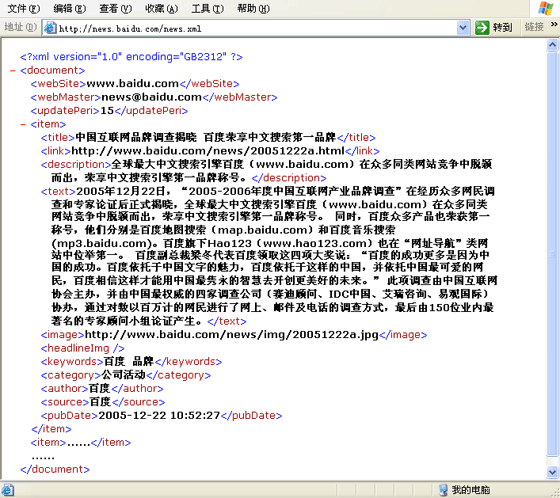The height and width of the screenshot is (498, 560).
Task: Click the xml version declaration line
Action: point(131,57)
